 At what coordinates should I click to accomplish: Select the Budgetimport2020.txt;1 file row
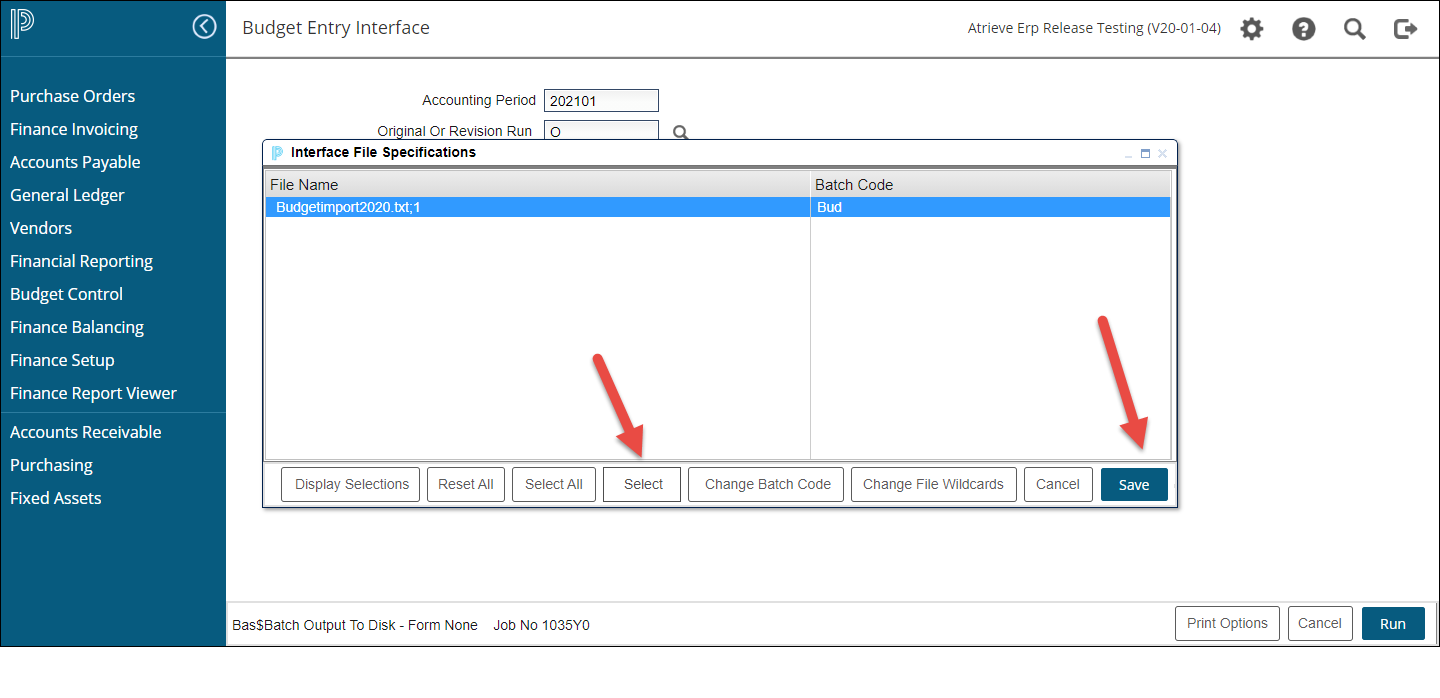tap(537, 207)
